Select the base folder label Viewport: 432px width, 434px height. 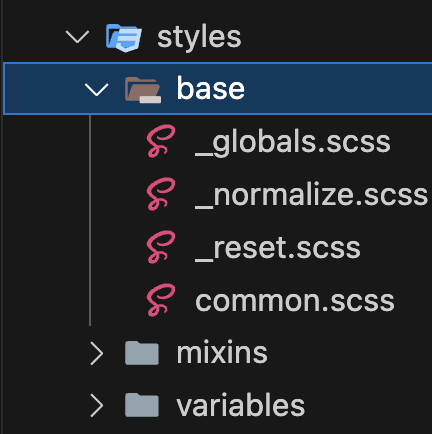[x=210, y=89]
